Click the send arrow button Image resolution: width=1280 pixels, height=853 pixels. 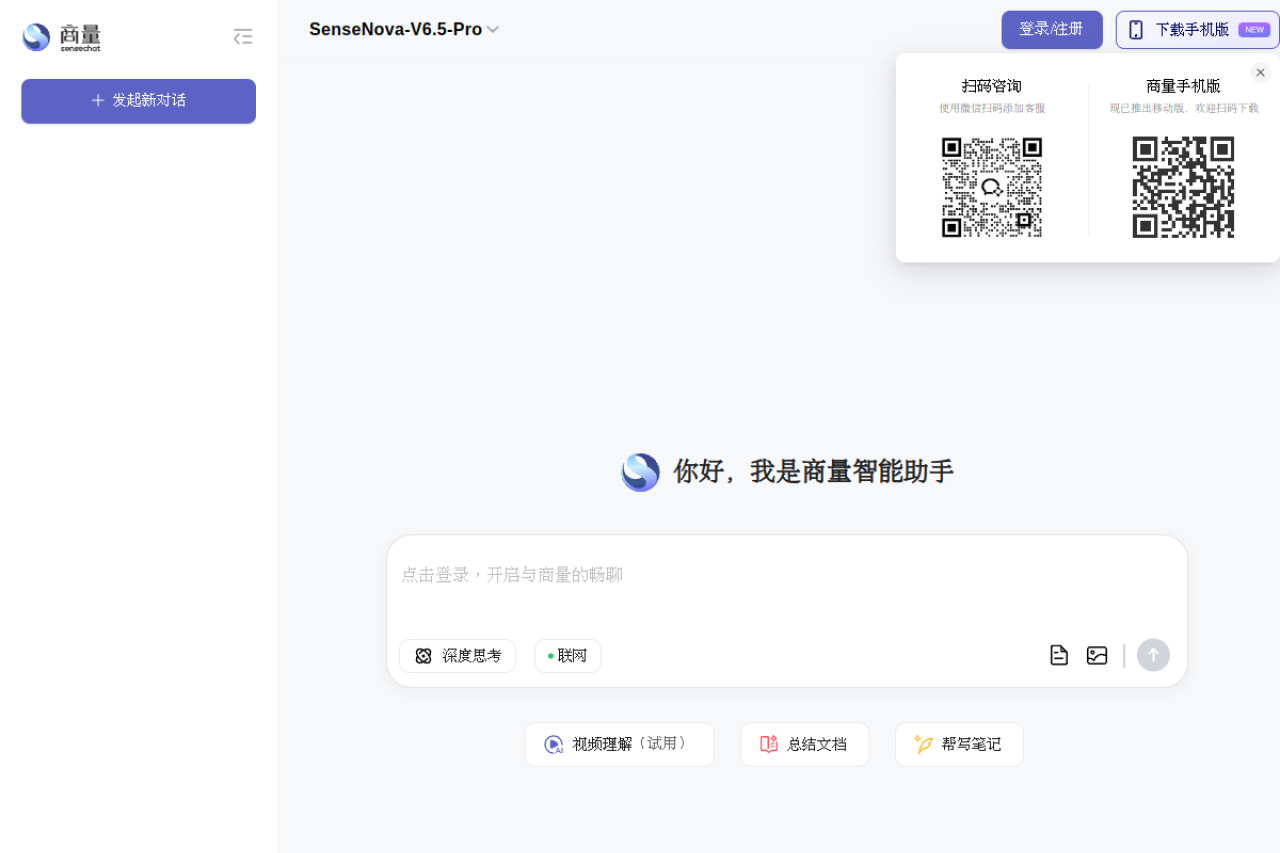[1153, 655]
